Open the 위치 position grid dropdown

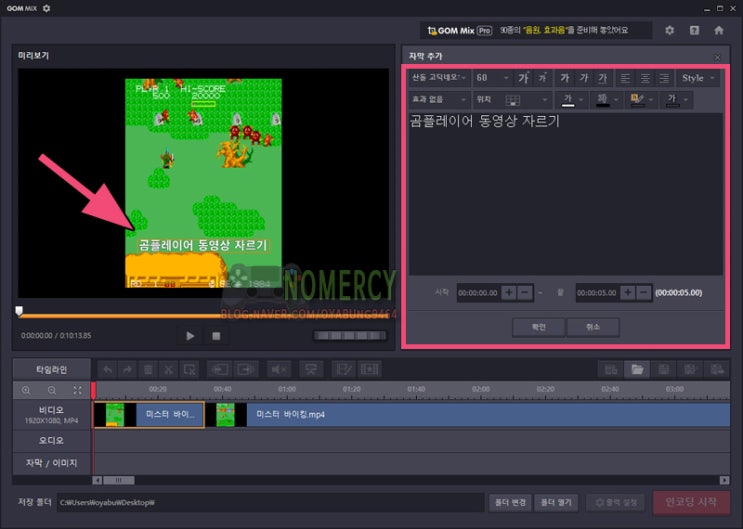[512, 100]
